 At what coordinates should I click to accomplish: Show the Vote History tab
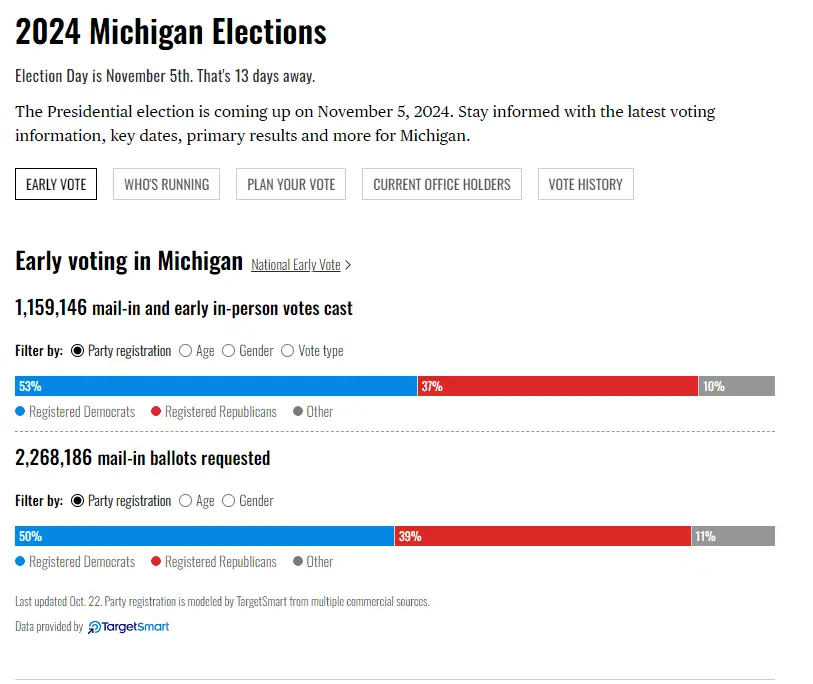[586, 184]
